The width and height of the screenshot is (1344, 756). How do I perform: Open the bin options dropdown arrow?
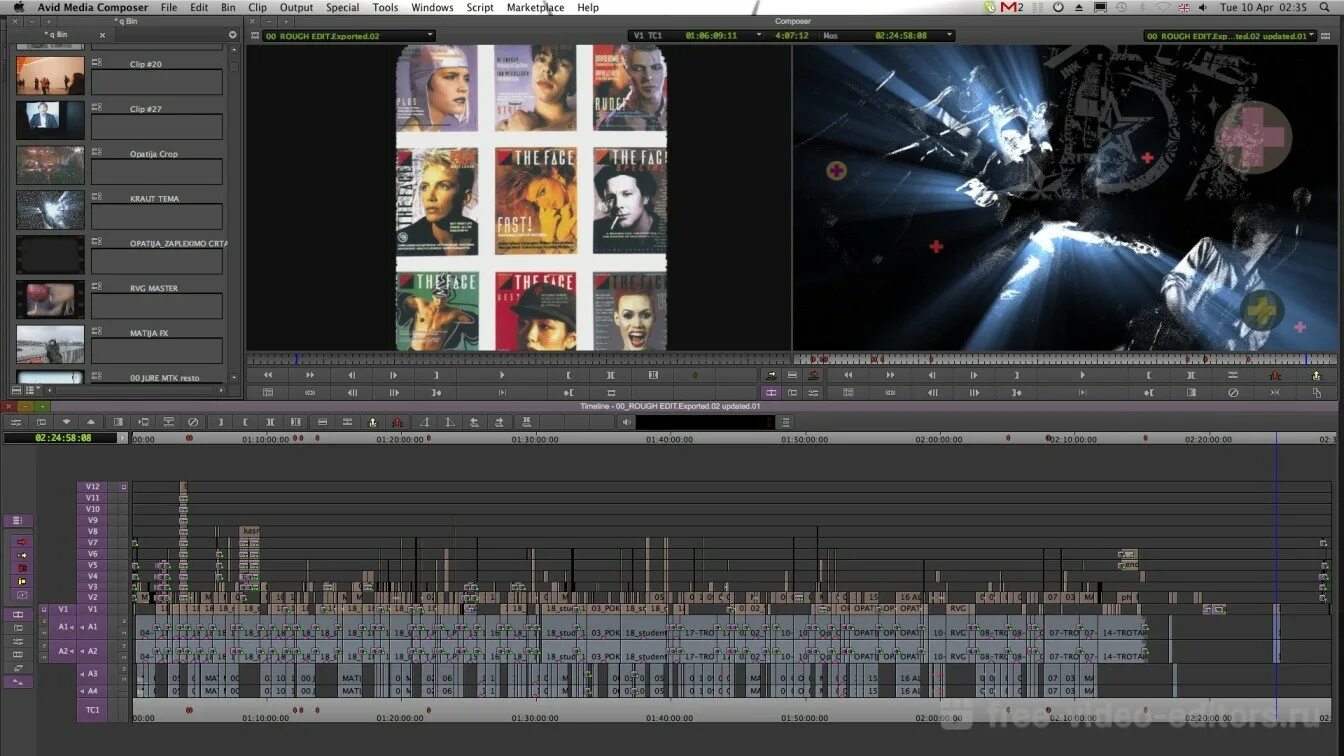click(233, 34)
